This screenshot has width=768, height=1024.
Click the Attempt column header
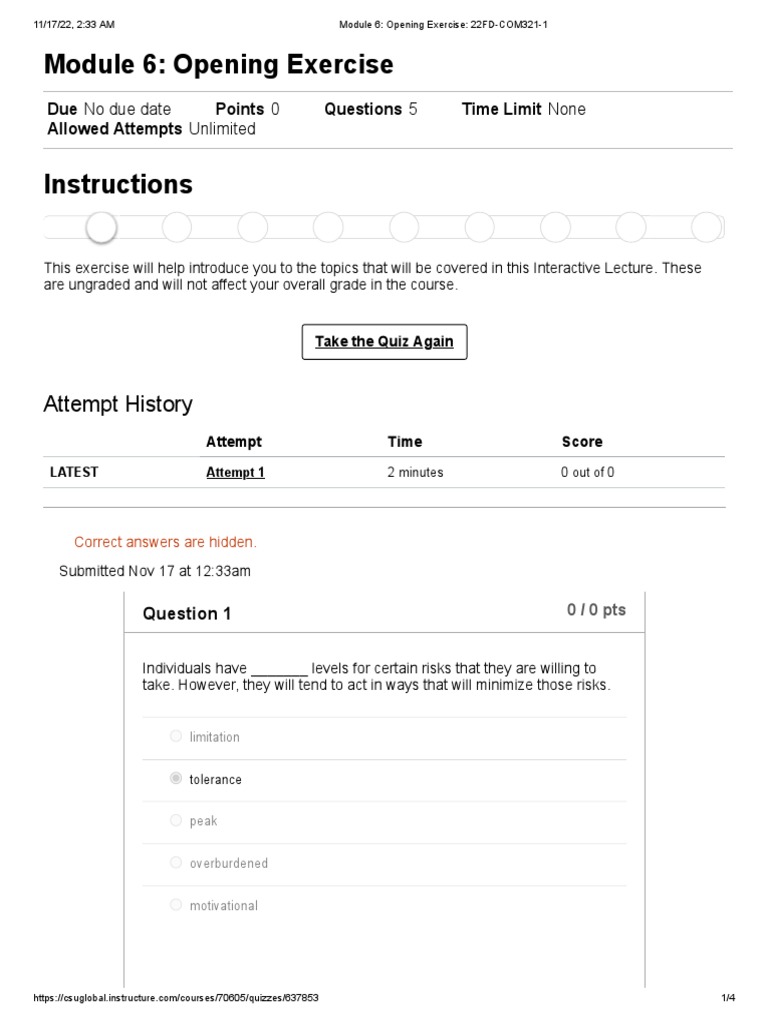point(234,441)
